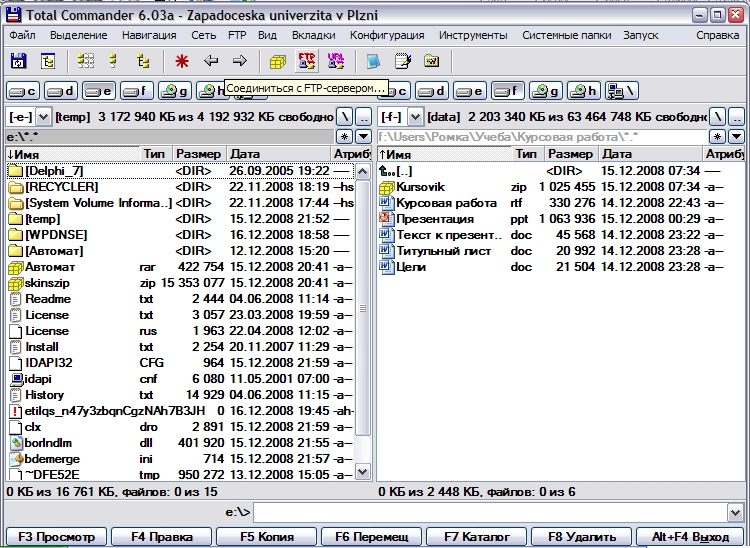Open the Навигация menu
Screen dimensions: 750x548
[x=149, y=35]
